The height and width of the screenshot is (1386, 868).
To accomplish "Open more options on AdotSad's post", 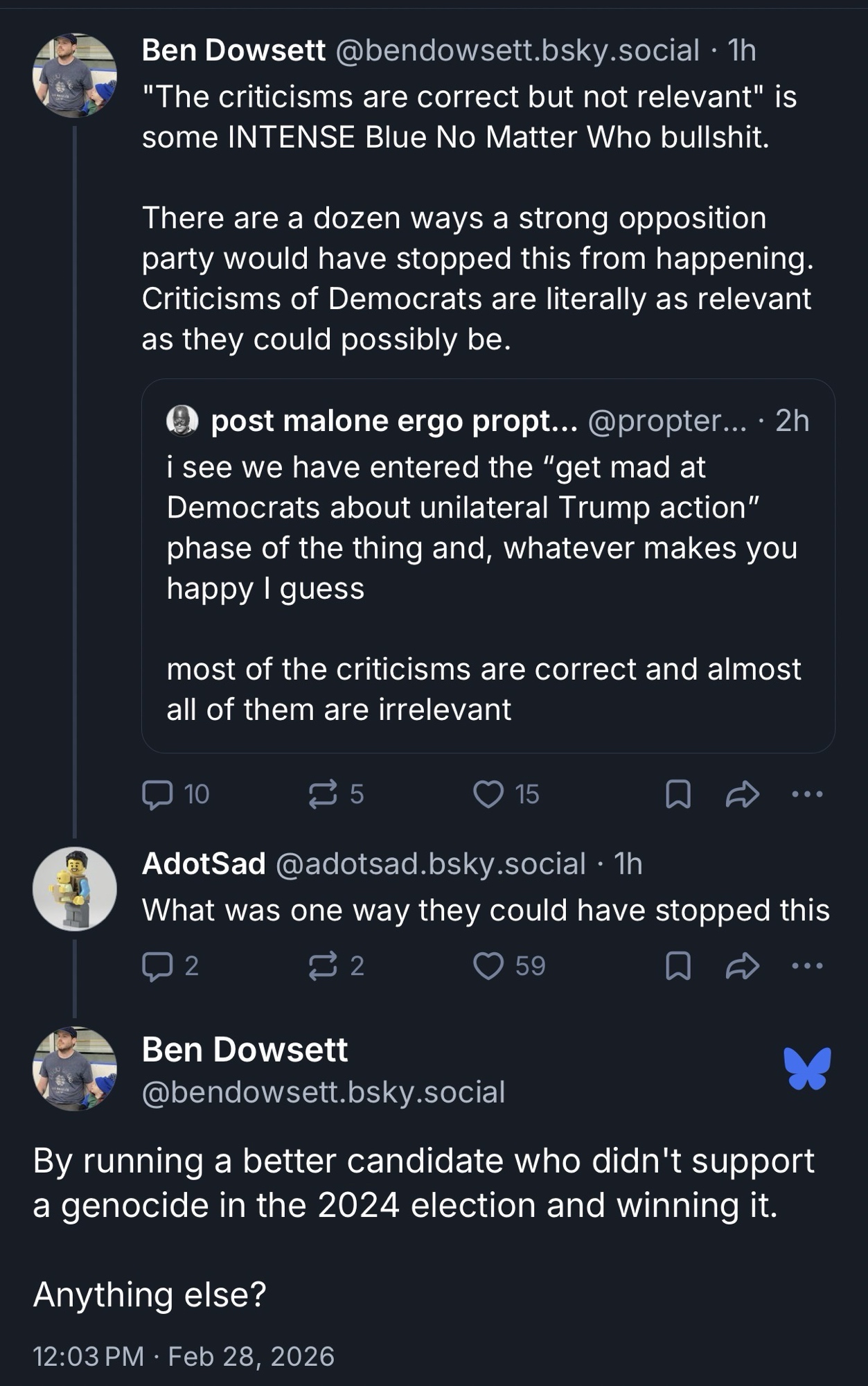I will [x=807, y=966].
